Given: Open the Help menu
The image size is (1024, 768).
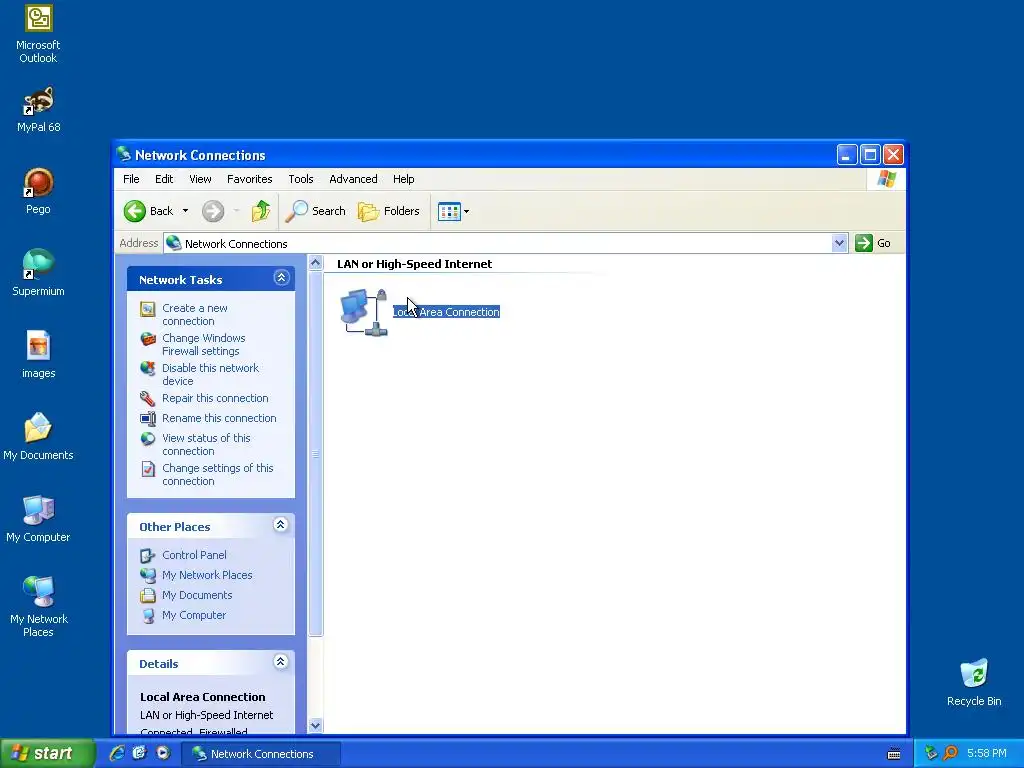Looking at the screenshot, I should click(404, 179).
